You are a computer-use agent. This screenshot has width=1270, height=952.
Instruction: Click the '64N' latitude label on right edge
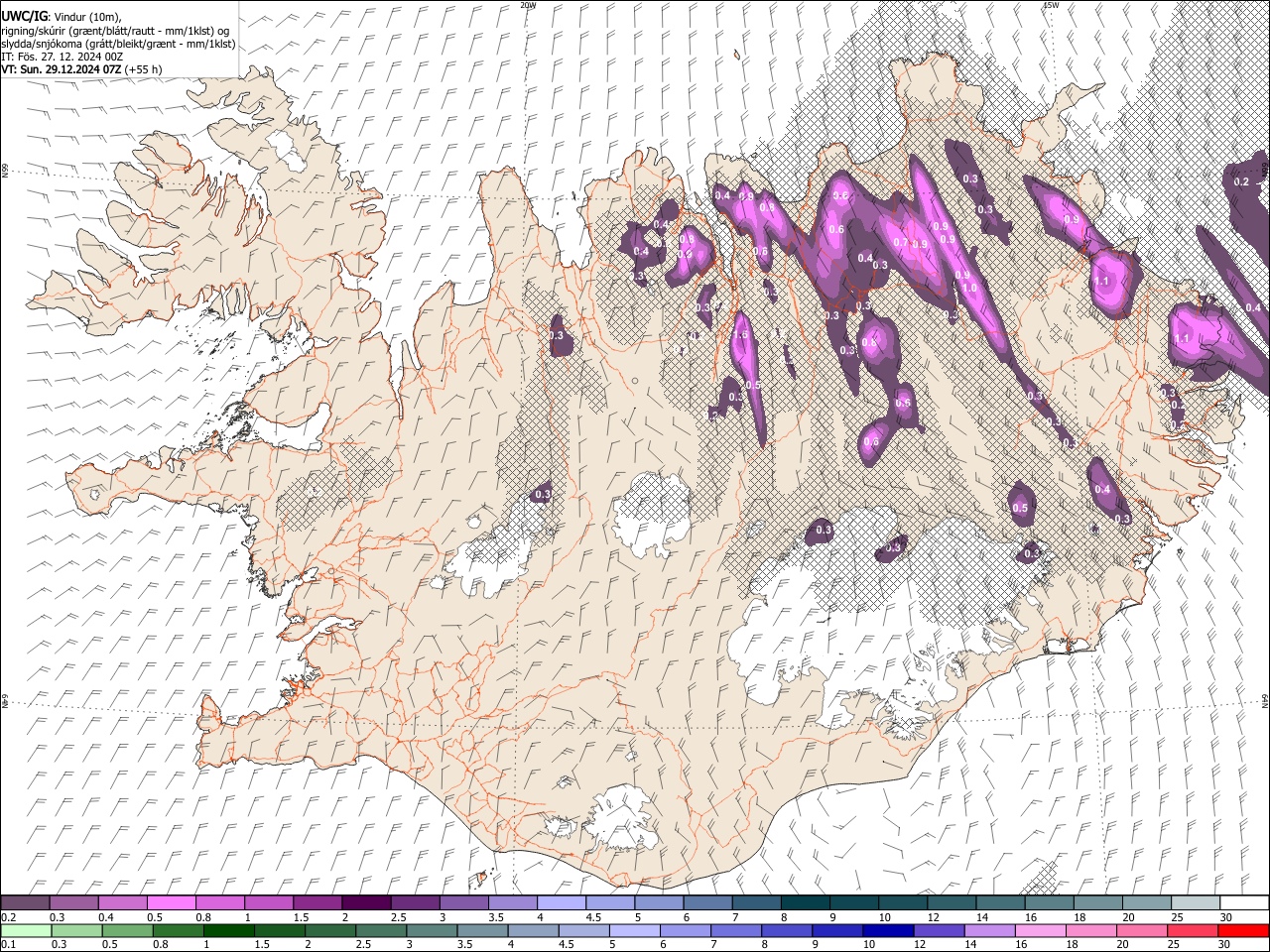(1265, 700)
